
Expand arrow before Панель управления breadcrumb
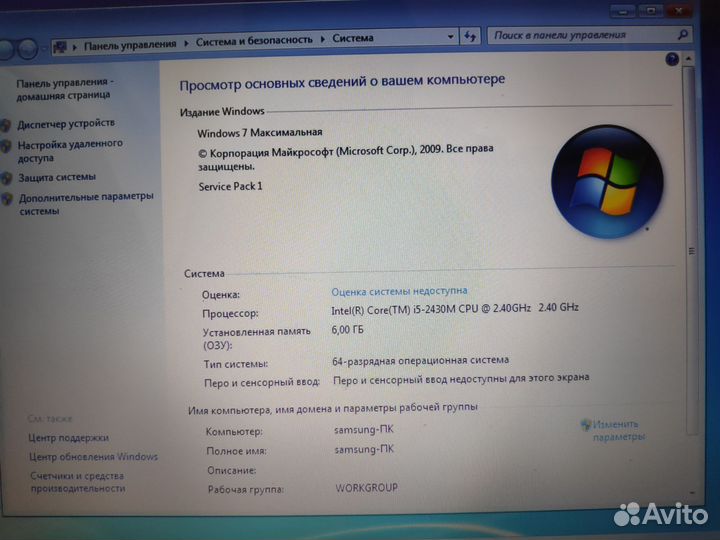[75, 47]
